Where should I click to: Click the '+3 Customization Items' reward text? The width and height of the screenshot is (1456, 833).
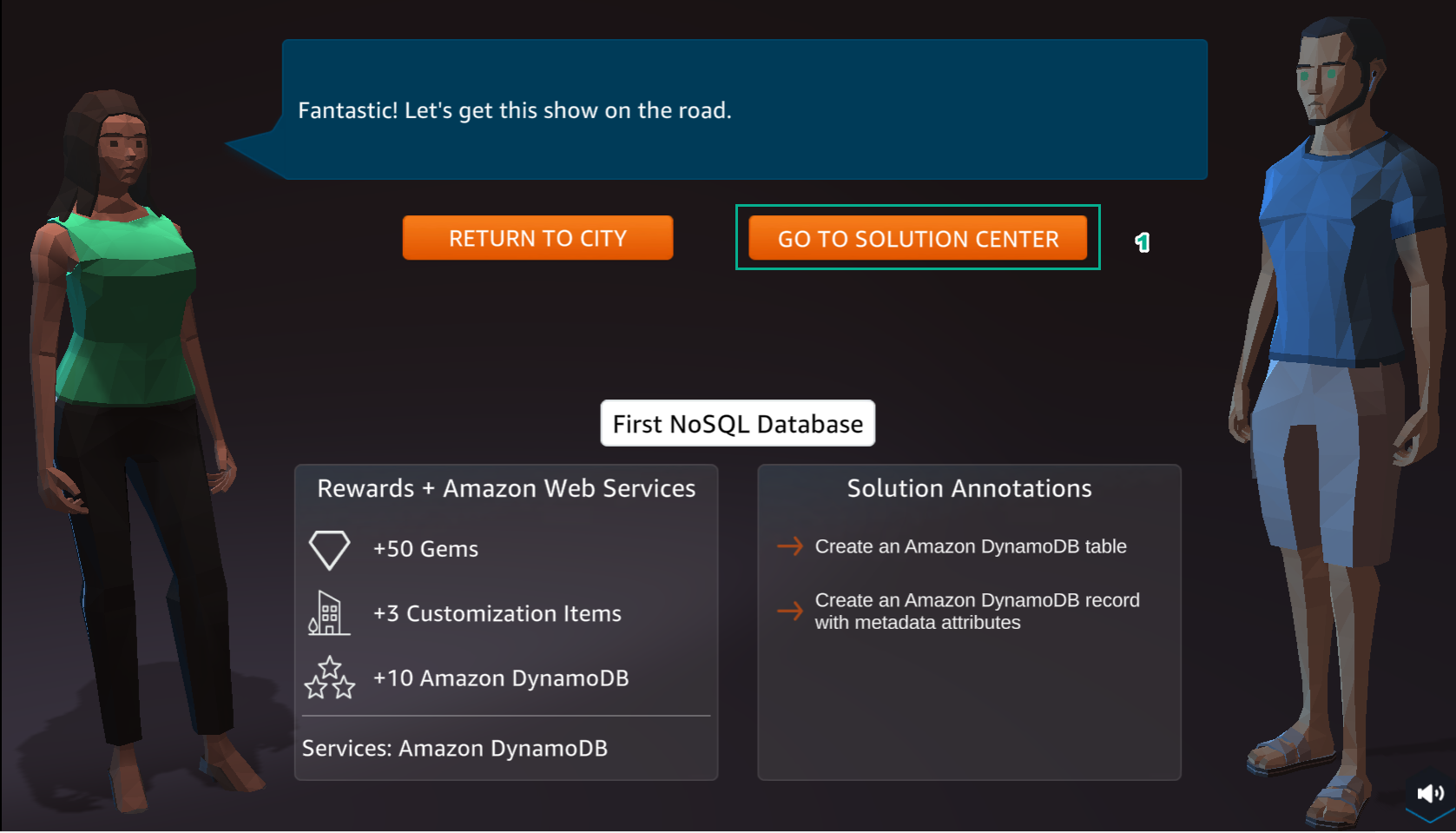click(x=497, y=613)
